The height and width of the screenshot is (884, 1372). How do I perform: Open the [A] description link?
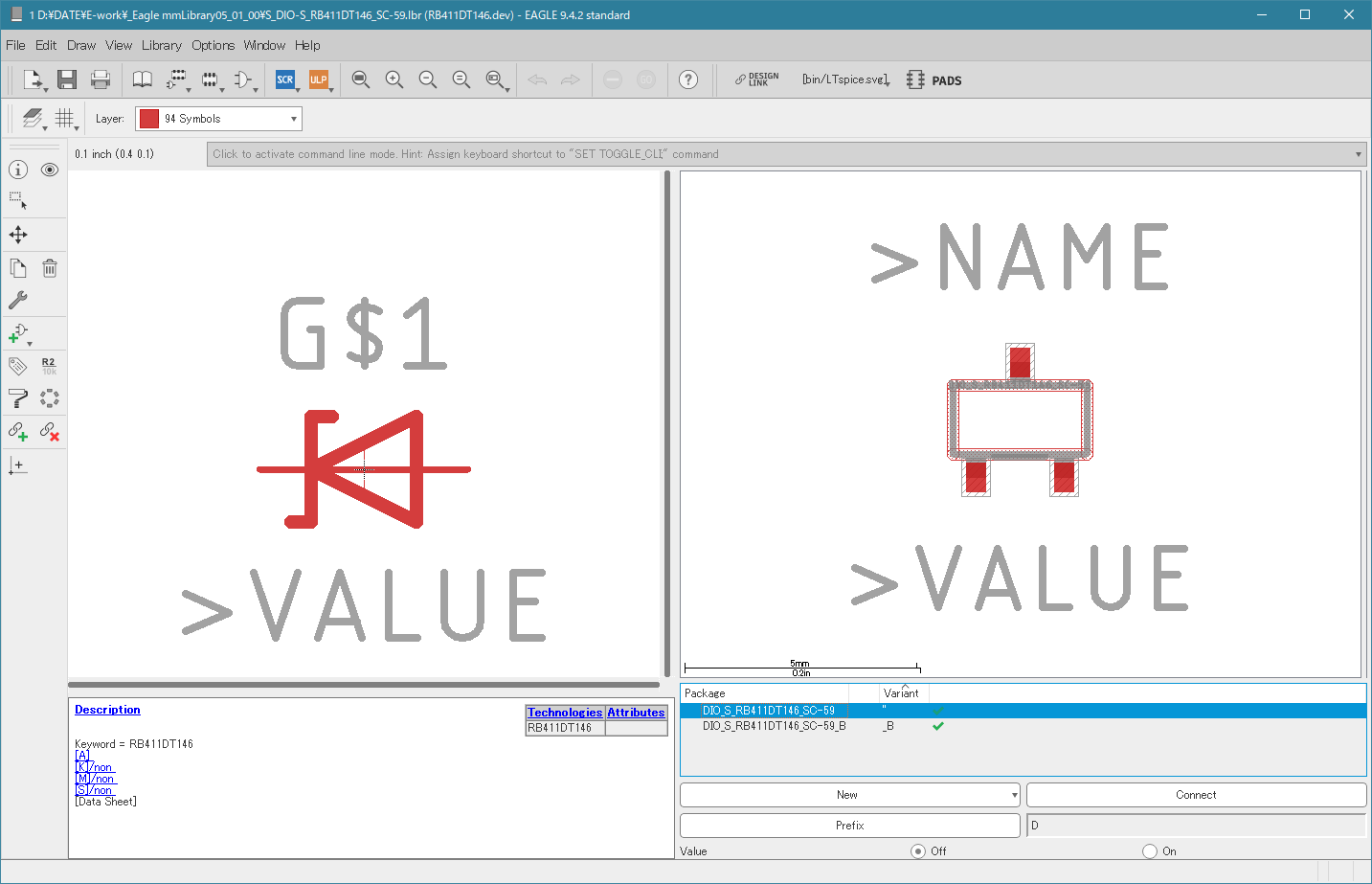tap(81, 756)
